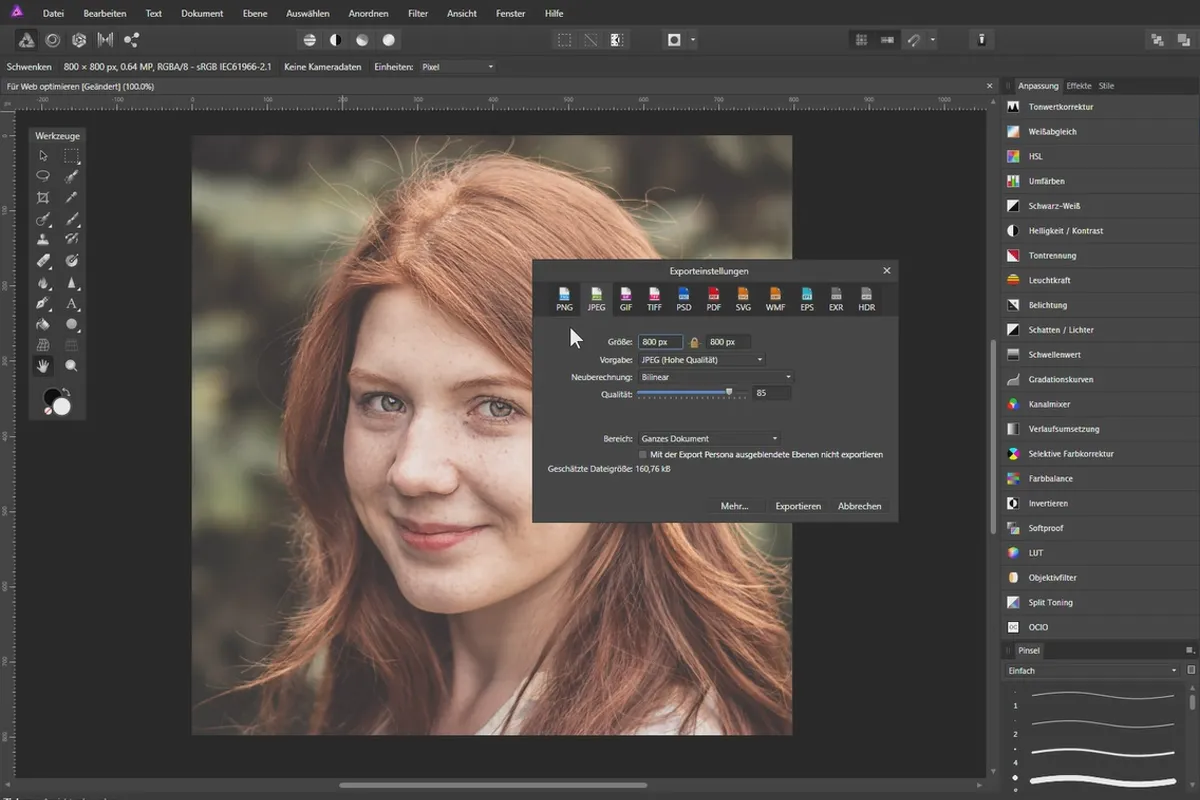
Task: Switch to the Stile tab
Action: tap(1106, 86)
